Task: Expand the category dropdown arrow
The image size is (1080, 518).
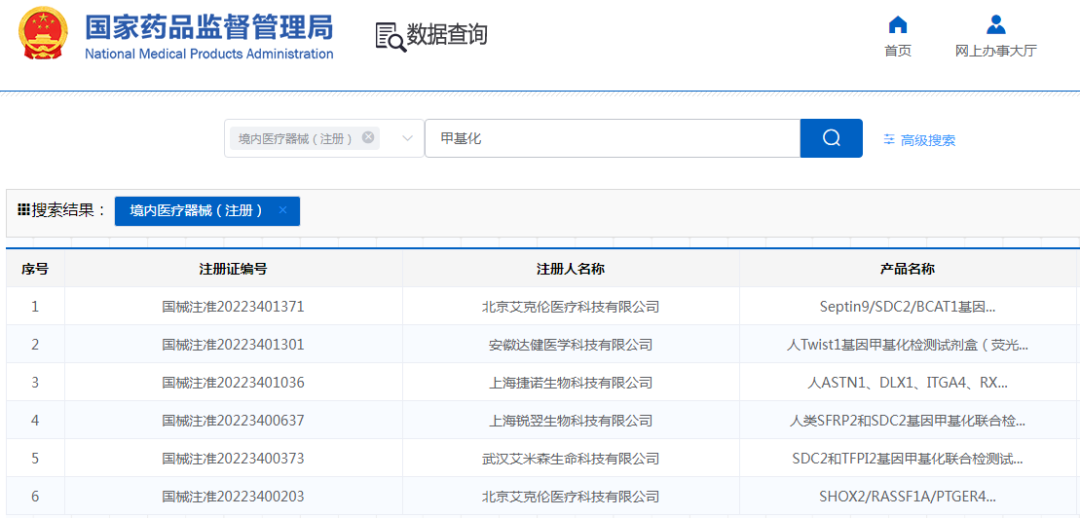Action: (x=407, y=139)
